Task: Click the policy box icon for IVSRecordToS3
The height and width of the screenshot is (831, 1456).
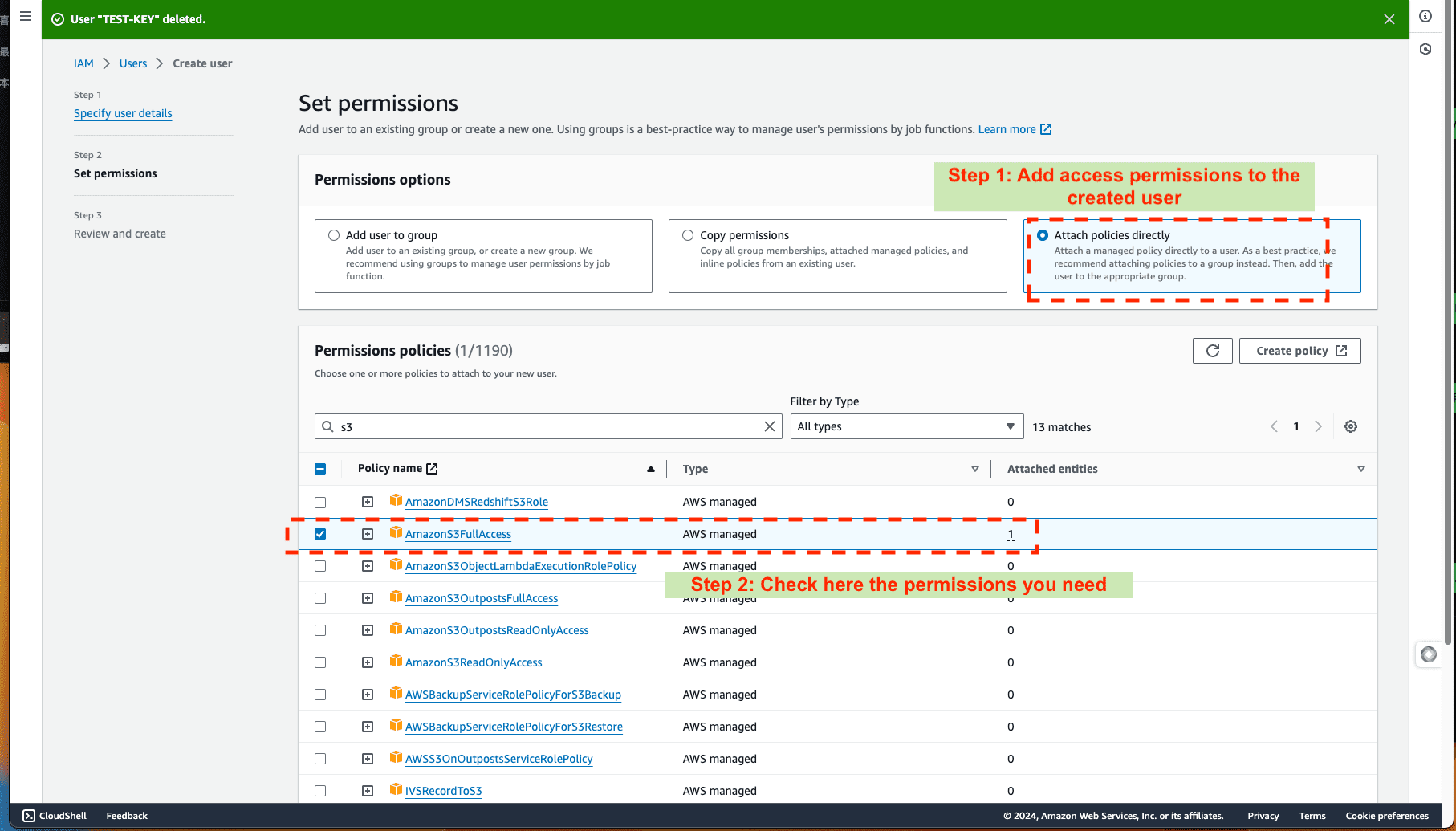Action: [396, 789]
